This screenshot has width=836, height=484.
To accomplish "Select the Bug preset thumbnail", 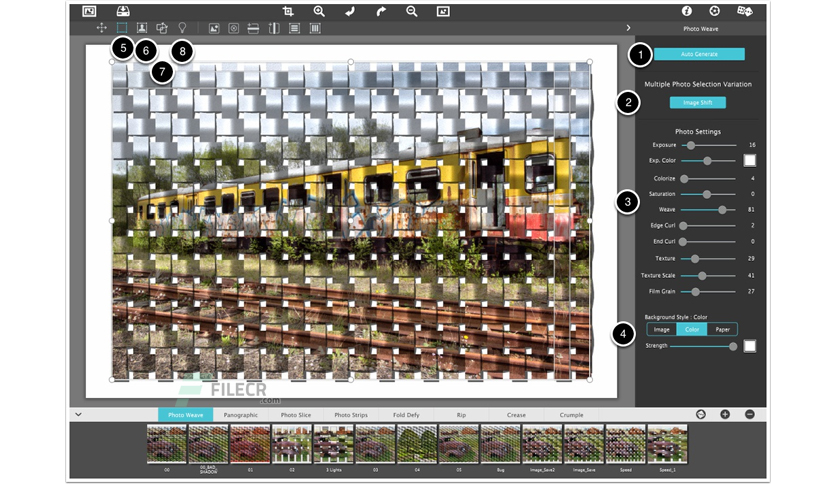I will point(500,443).
